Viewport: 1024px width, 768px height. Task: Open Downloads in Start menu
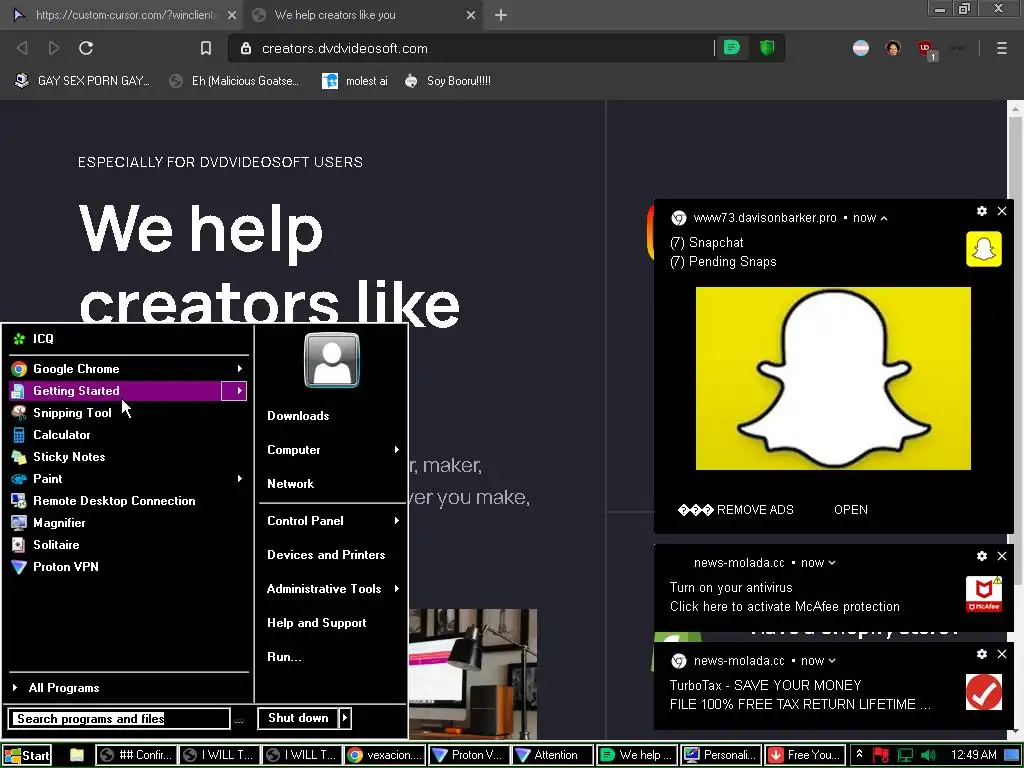click(298, 415)
